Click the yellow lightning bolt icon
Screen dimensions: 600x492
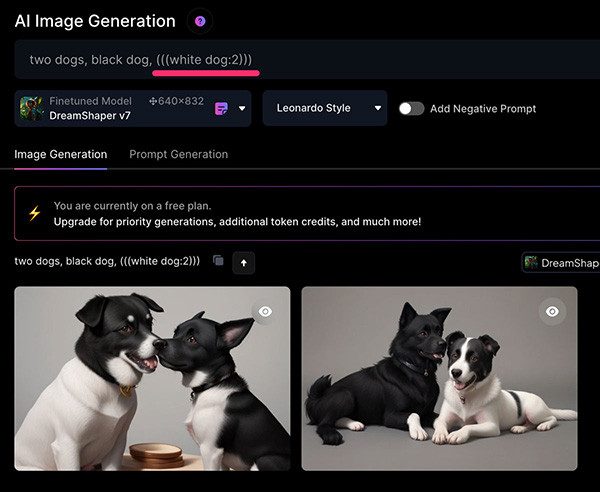click(x=34, y=213)
